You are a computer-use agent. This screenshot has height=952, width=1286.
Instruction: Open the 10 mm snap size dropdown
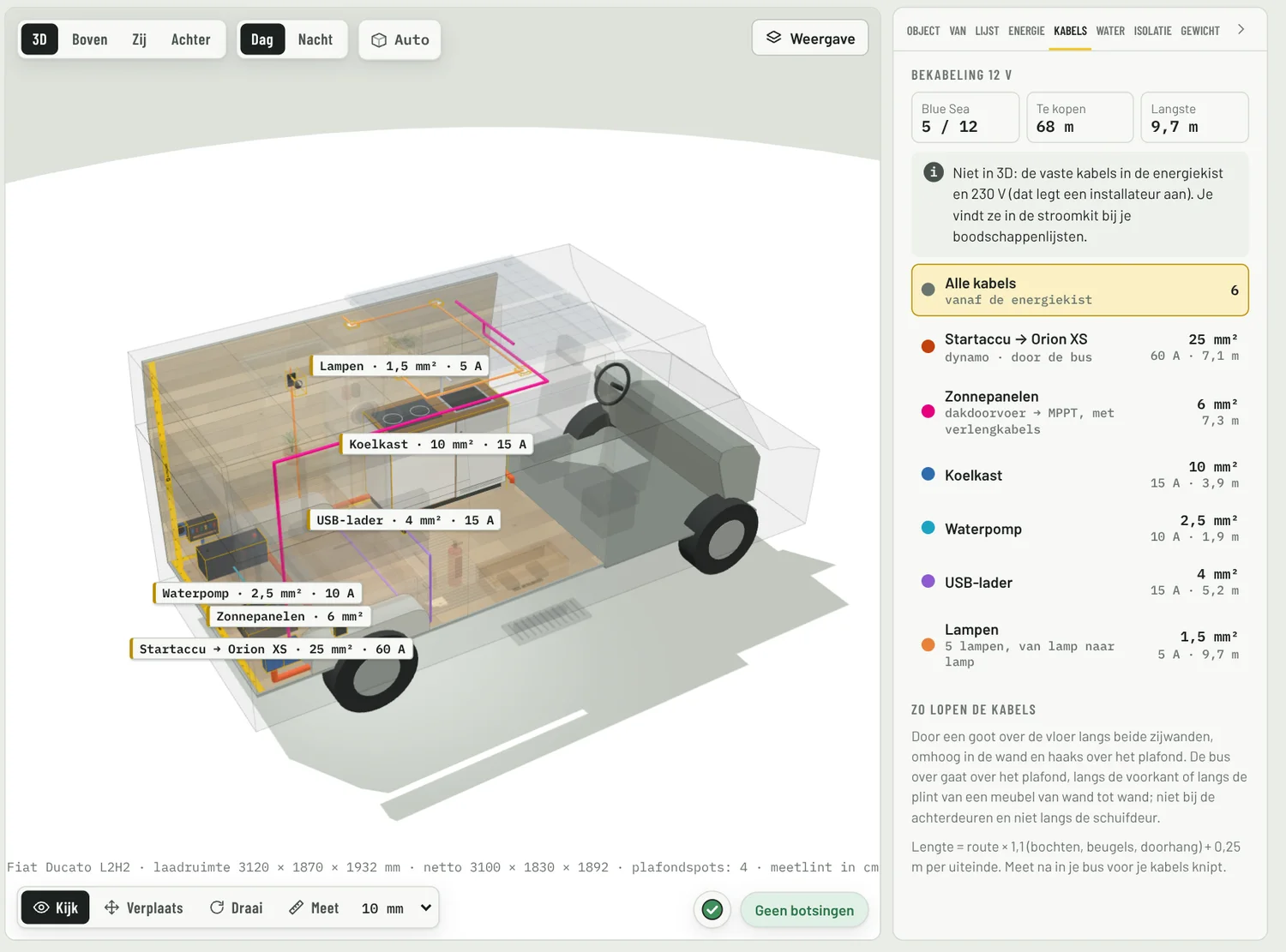point(396,907)
